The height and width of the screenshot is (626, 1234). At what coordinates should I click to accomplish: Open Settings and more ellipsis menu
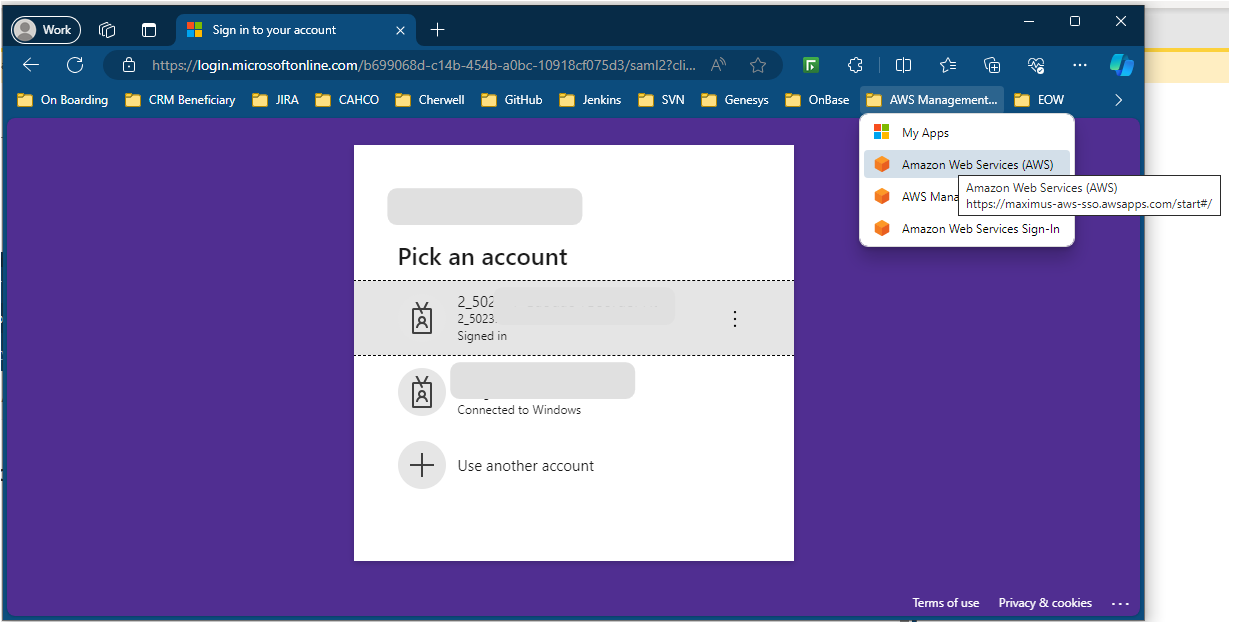1080,64
